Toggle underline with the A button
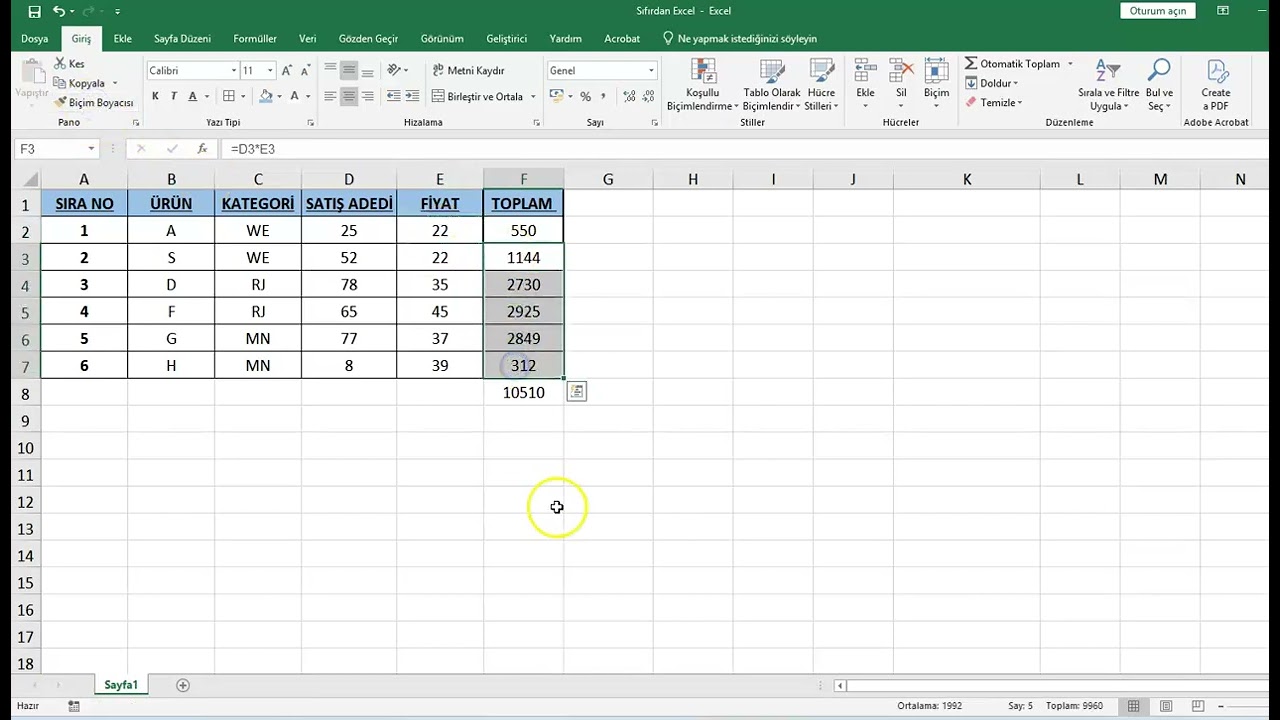 tap(192, 96)
